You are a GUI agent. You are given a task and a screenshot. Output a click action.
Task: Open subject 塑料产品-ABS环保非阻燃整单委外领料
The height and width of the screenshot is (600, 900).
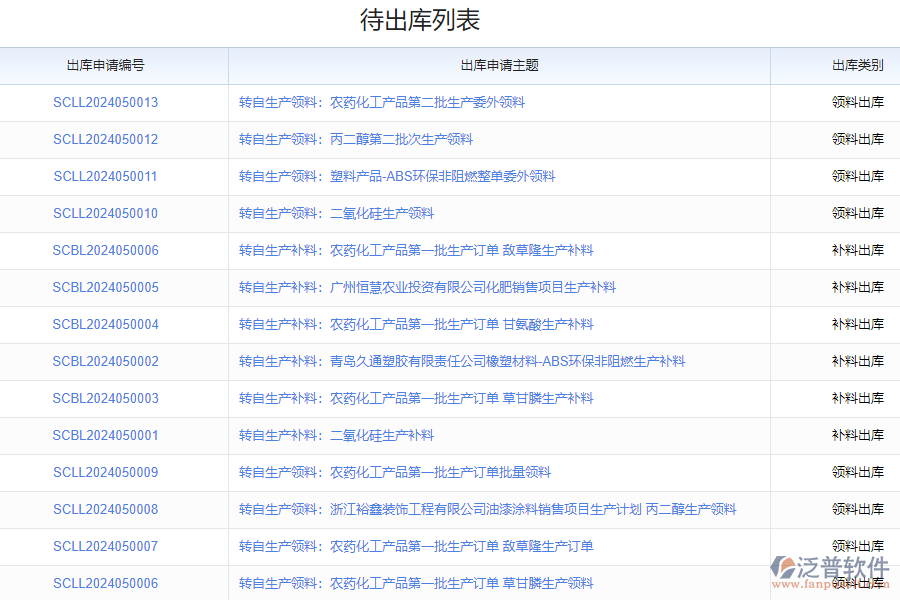(x=397, y=176)
